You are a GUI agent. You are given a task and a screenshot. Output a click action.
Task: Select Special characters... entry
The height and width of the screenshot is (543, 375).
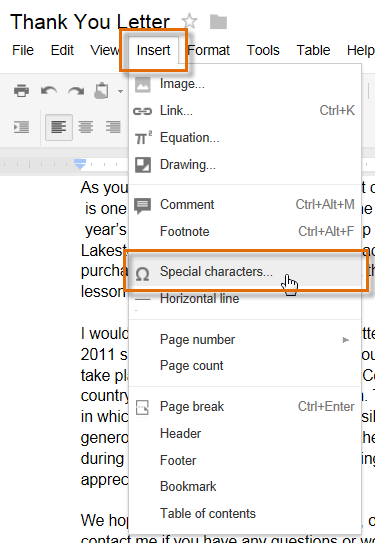[x=245, y=272]
